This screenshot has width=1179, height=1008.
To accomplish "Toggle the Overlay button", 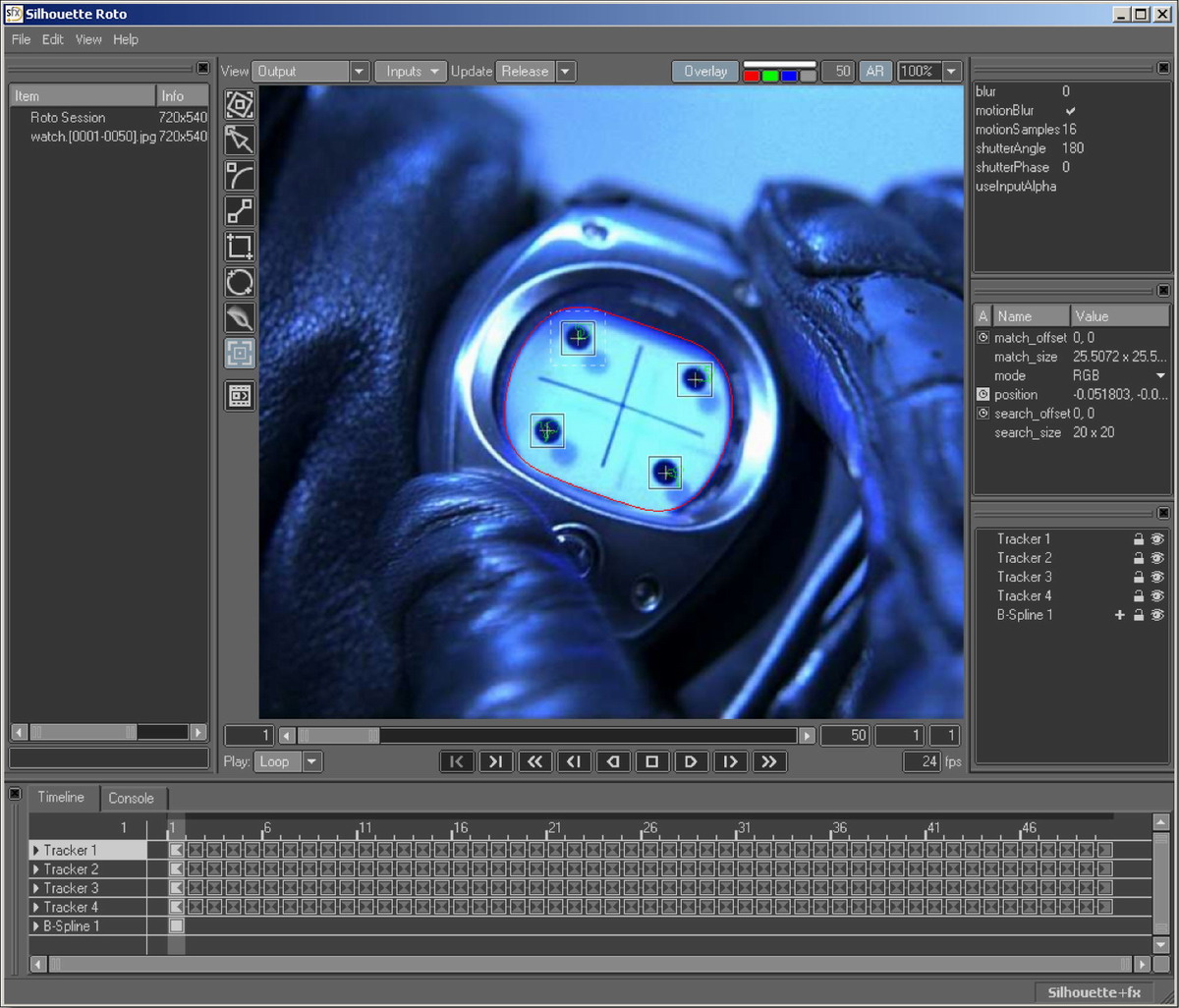I will click(x=705, y=72).
